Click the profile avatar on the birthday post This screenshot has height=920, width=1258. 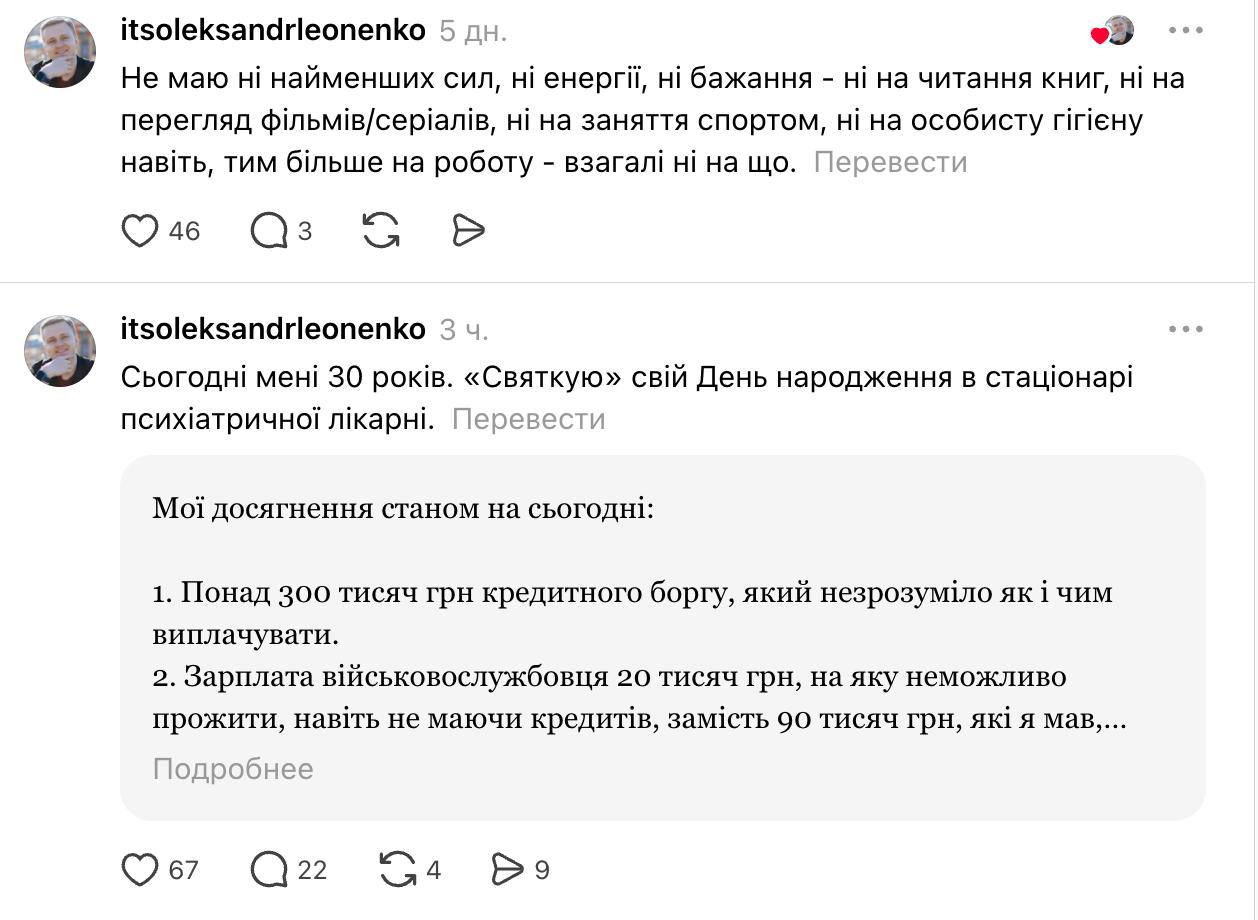[60, 351]
